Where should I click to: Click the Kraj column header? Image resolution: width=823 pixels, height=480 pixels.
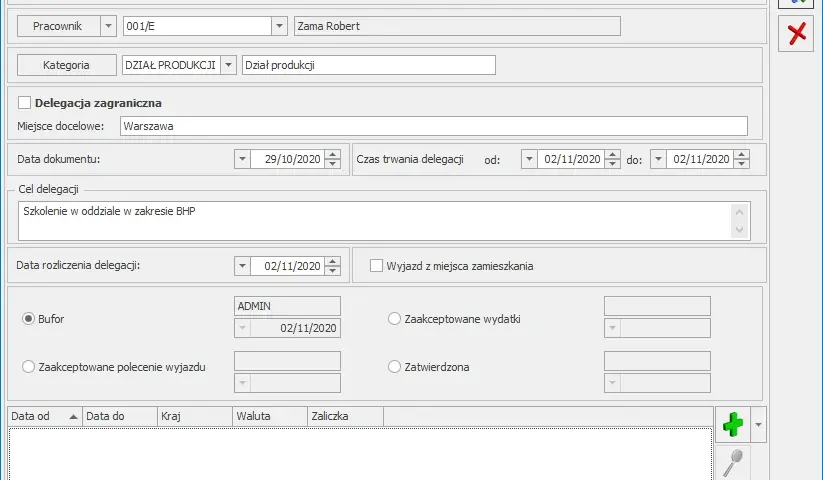195,416
